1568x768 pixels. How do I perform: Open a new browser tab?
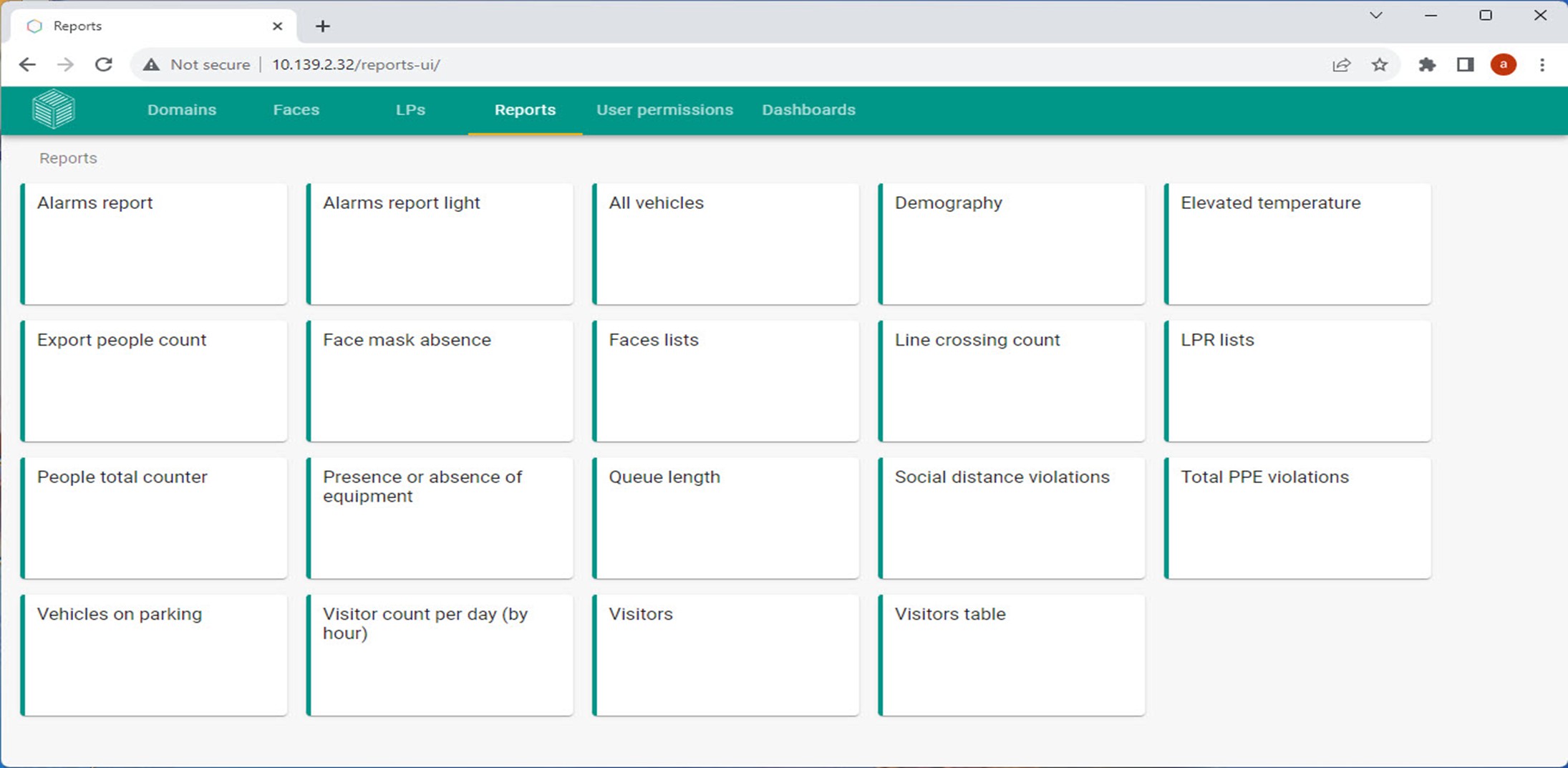coord(323,26)
